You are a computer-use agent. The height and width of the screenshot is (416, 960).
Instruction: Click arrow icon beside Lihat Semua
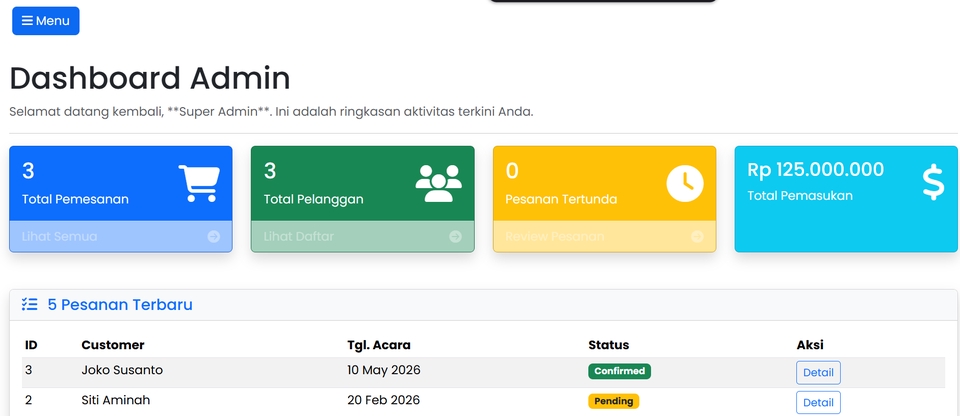[x=214, y=236]
